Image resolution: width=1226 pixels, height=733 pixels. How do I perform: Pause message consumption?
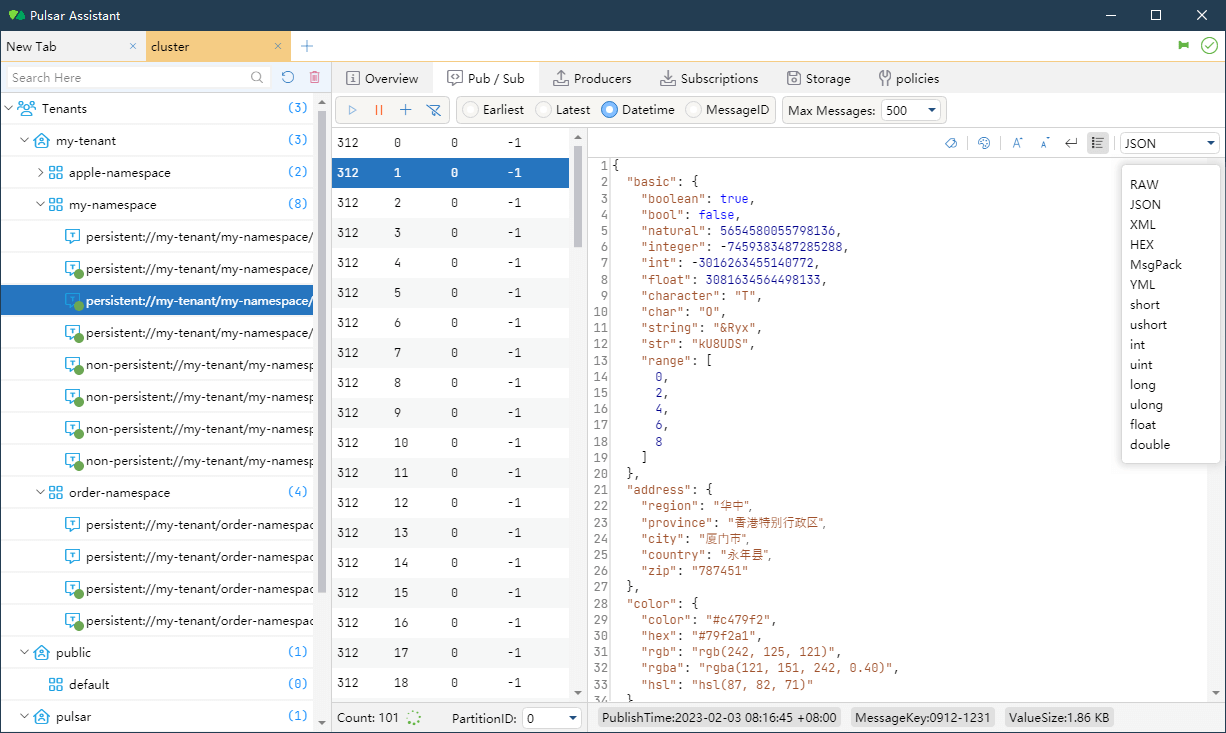coord(379,110)
